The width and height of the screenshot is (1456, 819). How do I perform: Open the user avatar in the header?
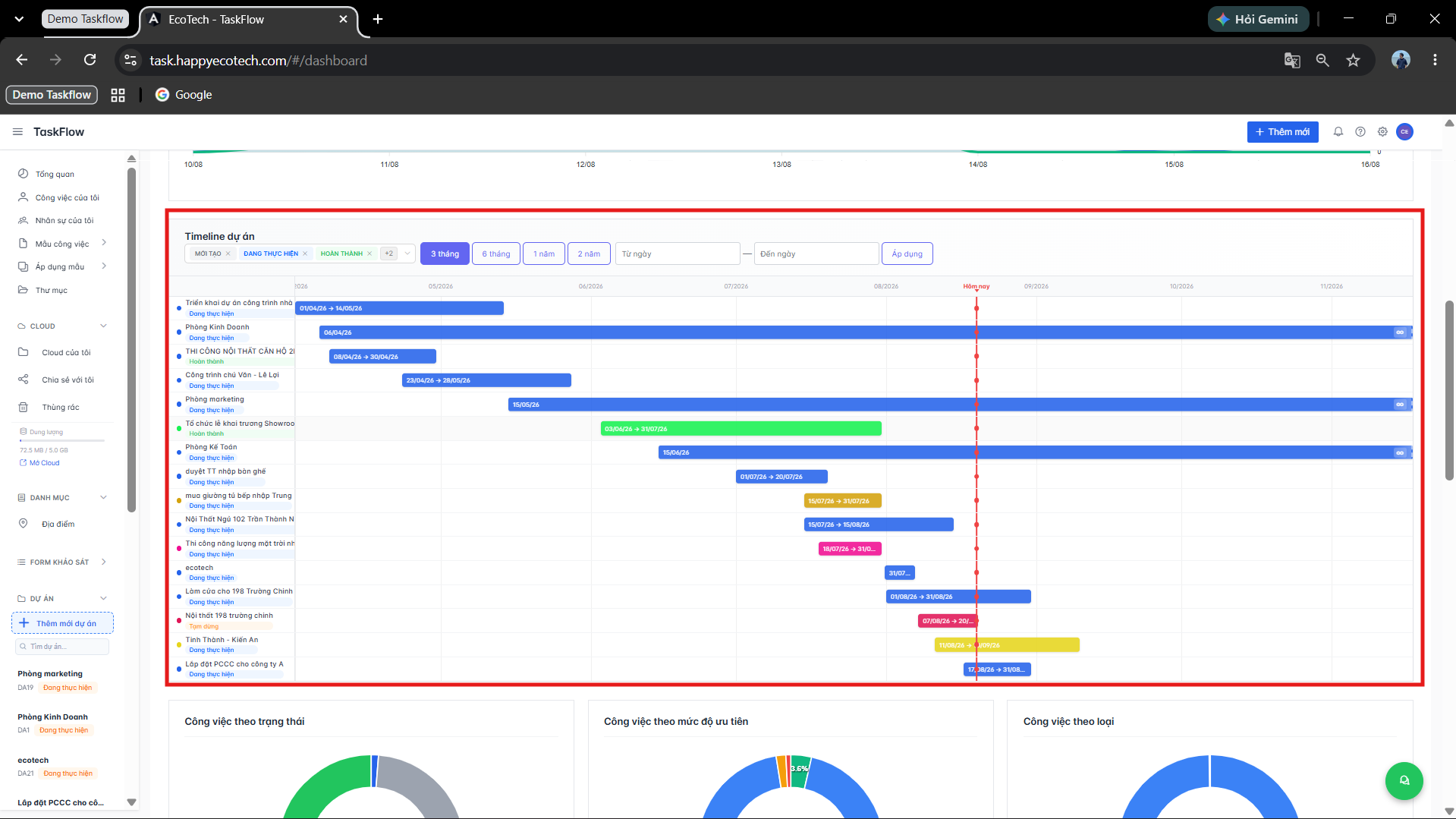point(1404,132)
